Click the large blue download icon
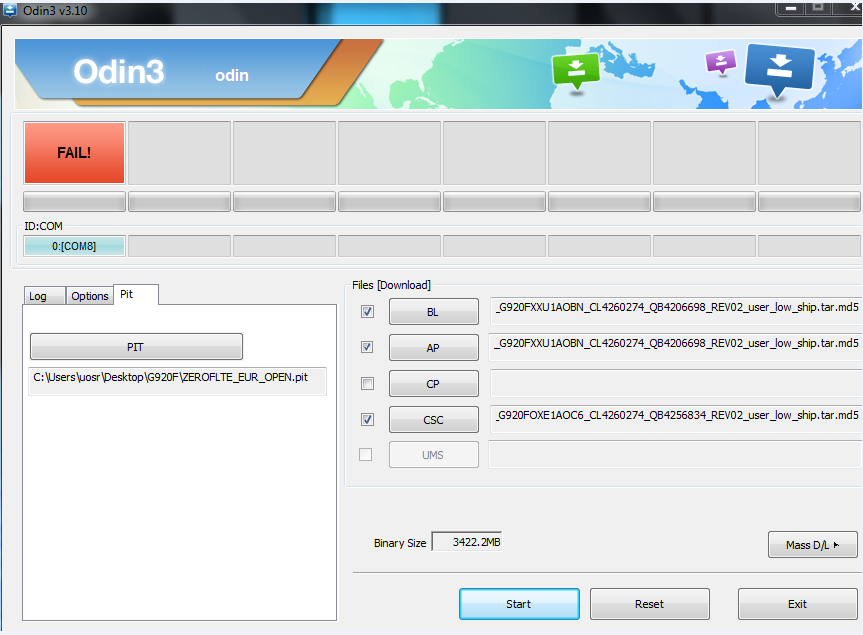Viewport: 863px width, 635px height. click(x=779, y=69)
